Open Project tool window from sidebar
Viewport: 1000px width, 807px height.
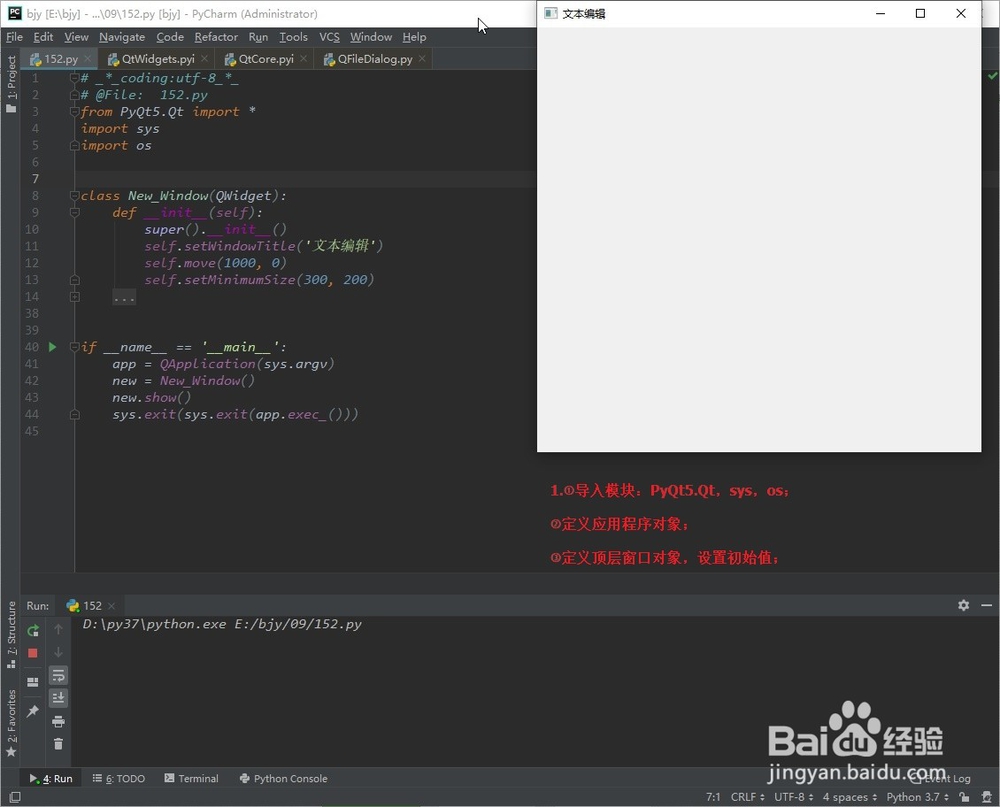point(11,84)
